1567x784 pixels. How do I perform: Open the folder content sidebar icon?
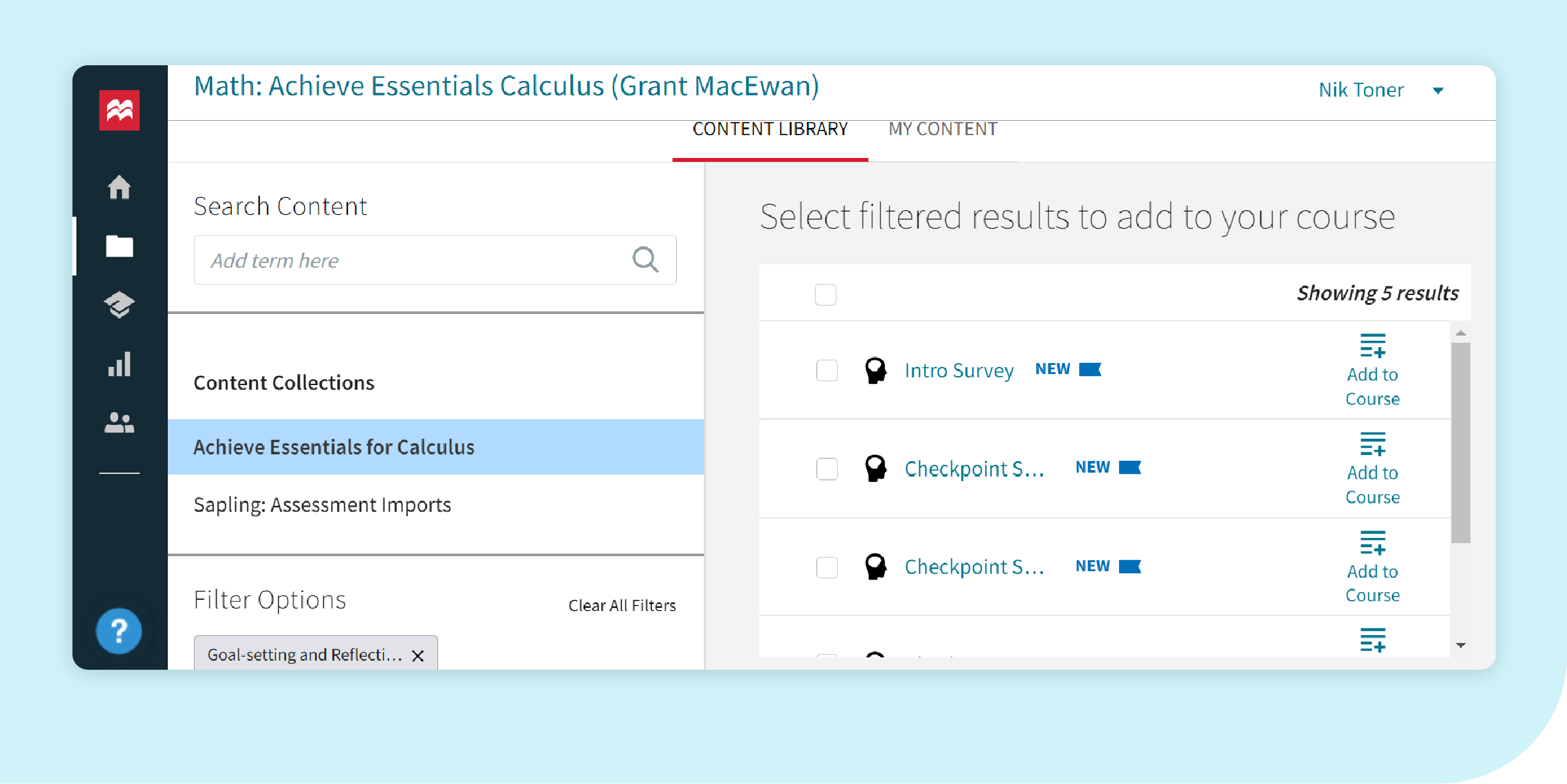[x=119, y=246]
